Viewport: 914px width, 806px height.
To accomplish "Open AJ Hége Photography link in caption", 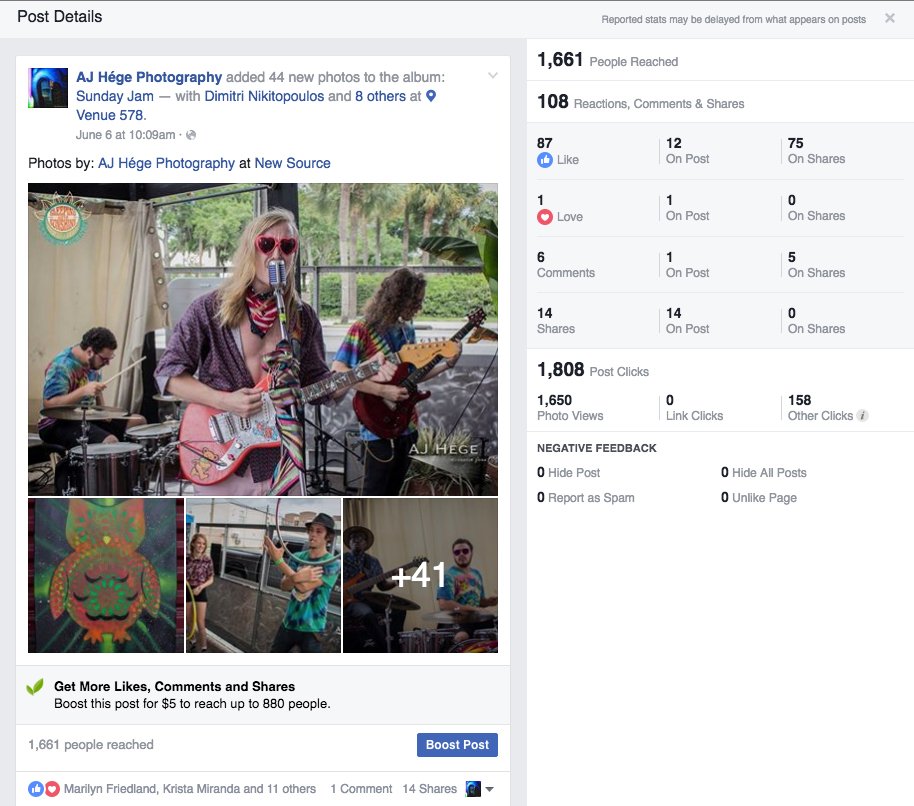I will [166, 163].
